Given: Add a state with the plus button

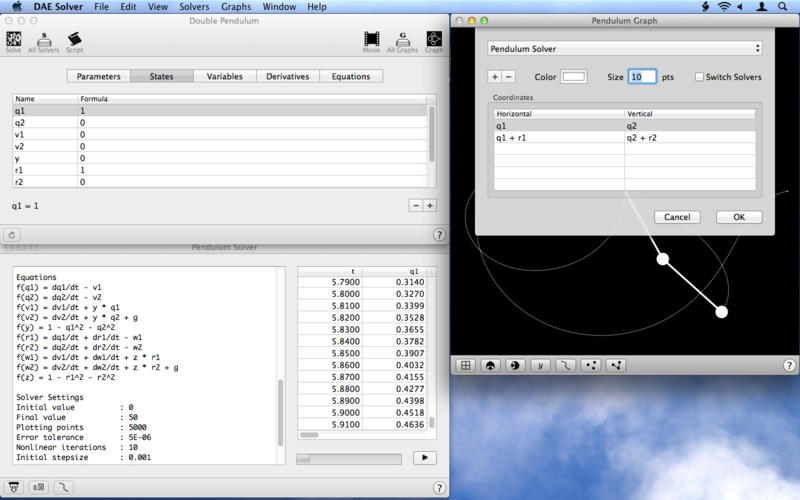Looking at the screenshot, I should pos(430,205).
